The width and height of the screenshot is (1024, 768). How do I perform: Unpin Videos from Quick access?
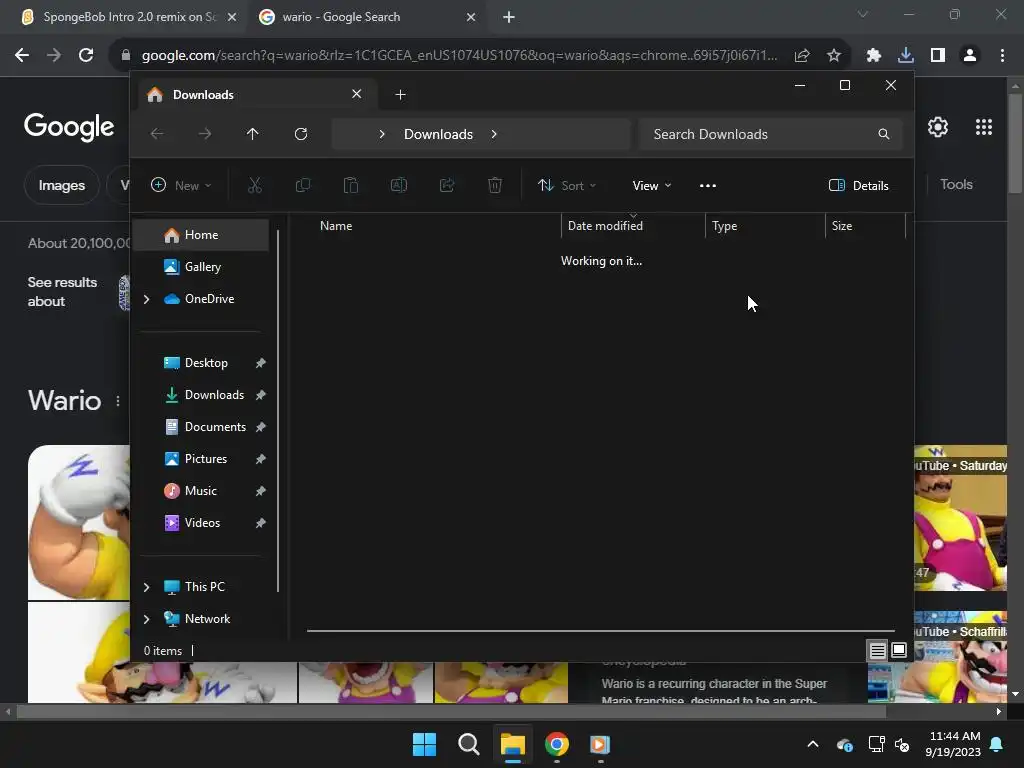click(x=261, y=523)
